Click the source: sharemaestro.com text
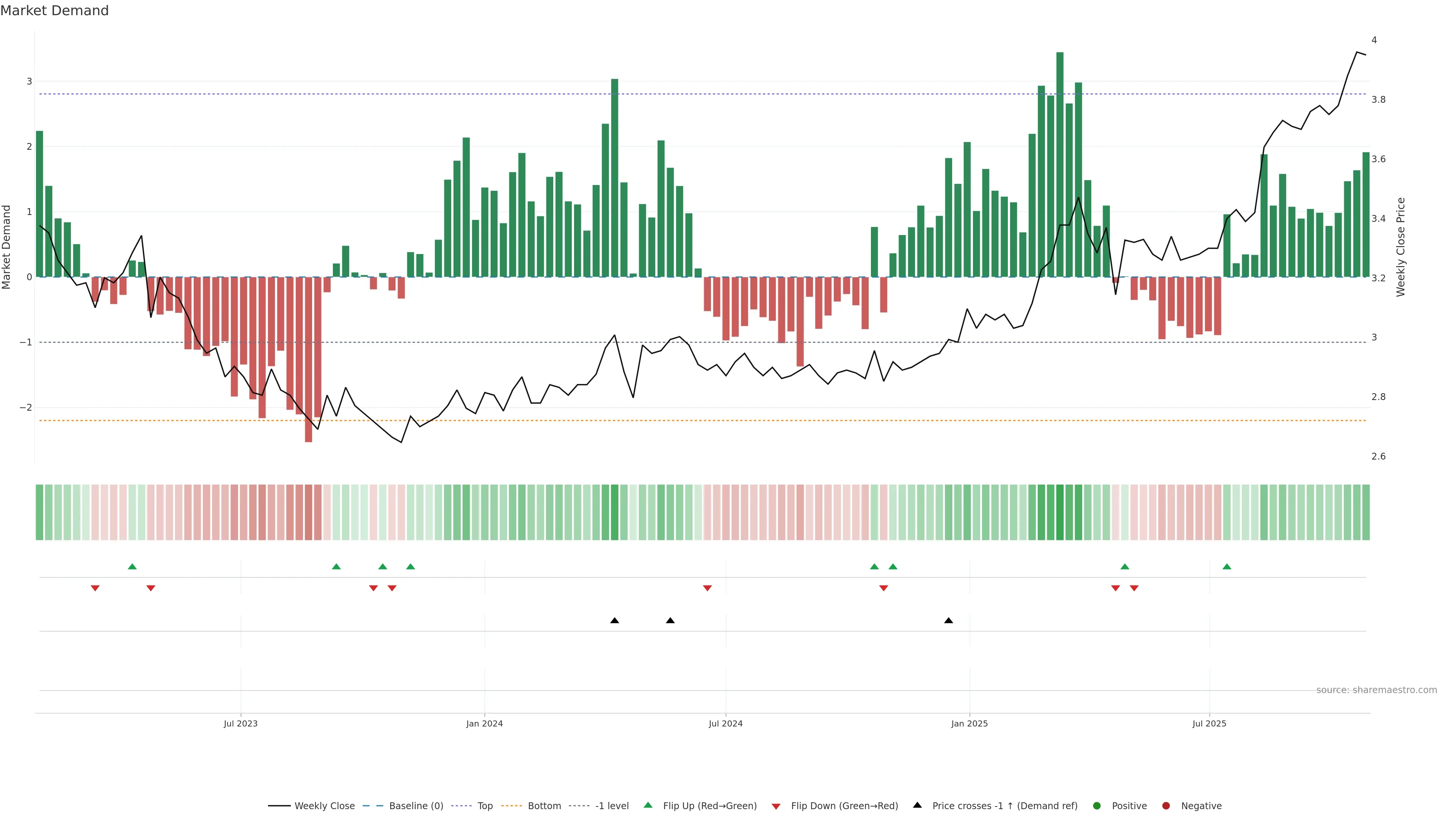The width and height of the screenshot is (1456, 819). coord(1376,690)
